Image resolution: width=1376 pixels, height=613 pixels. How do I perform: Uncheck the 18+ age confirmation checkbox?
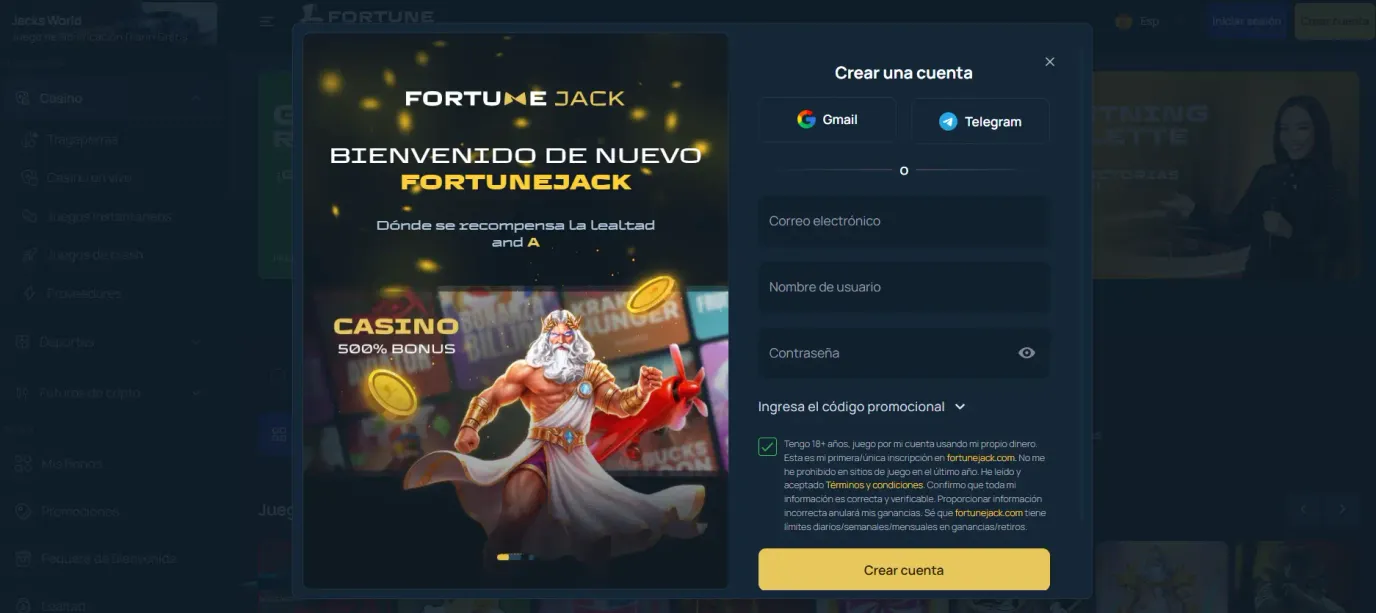point(767,446)
